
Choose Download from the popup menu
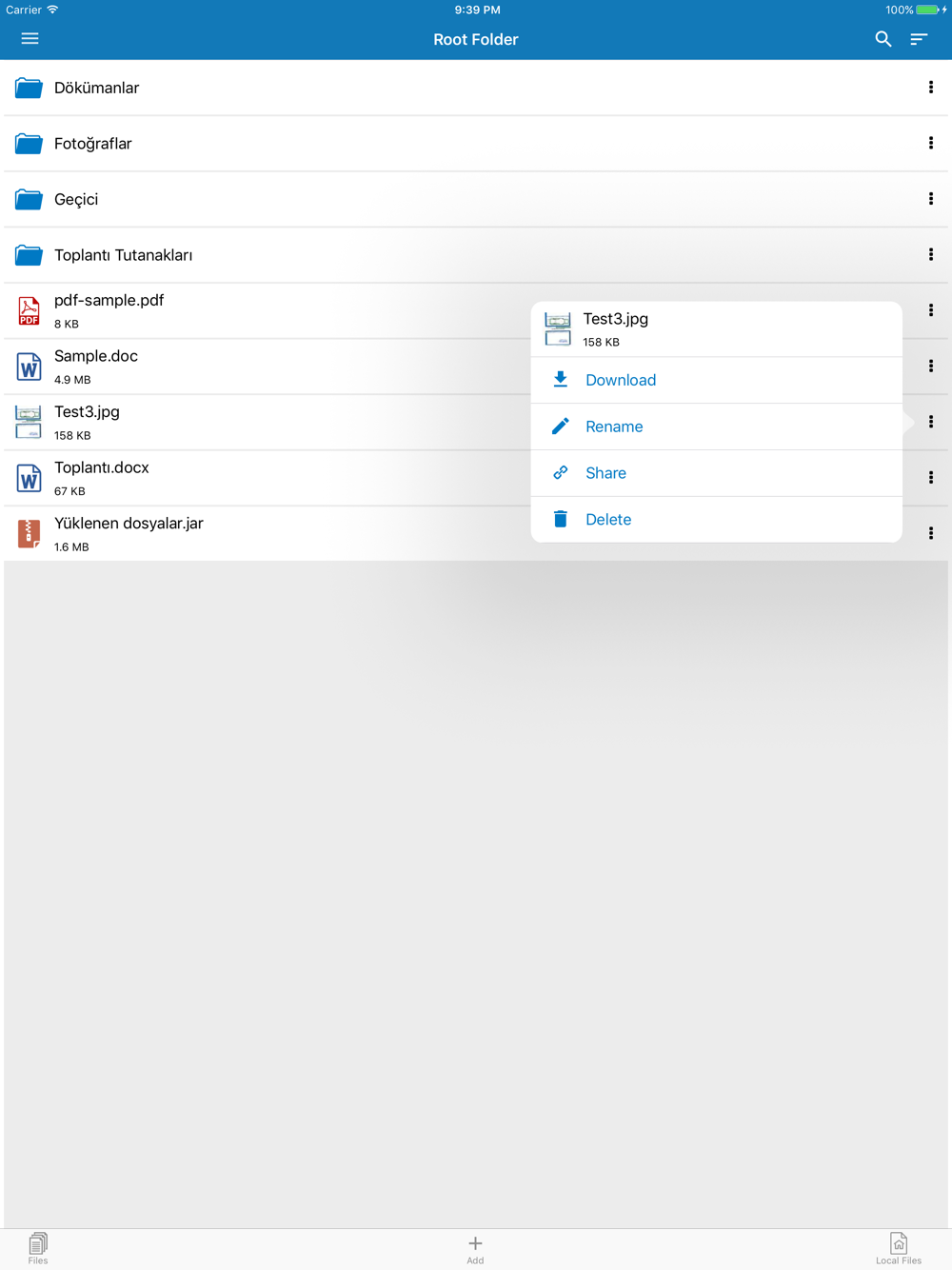pyautogui.click(x=716, y=380)
